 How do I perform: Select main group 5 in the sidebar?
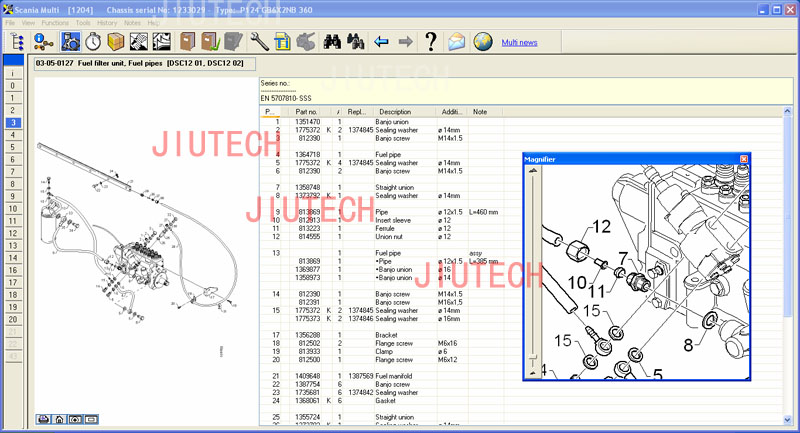(x=13, y=147)
